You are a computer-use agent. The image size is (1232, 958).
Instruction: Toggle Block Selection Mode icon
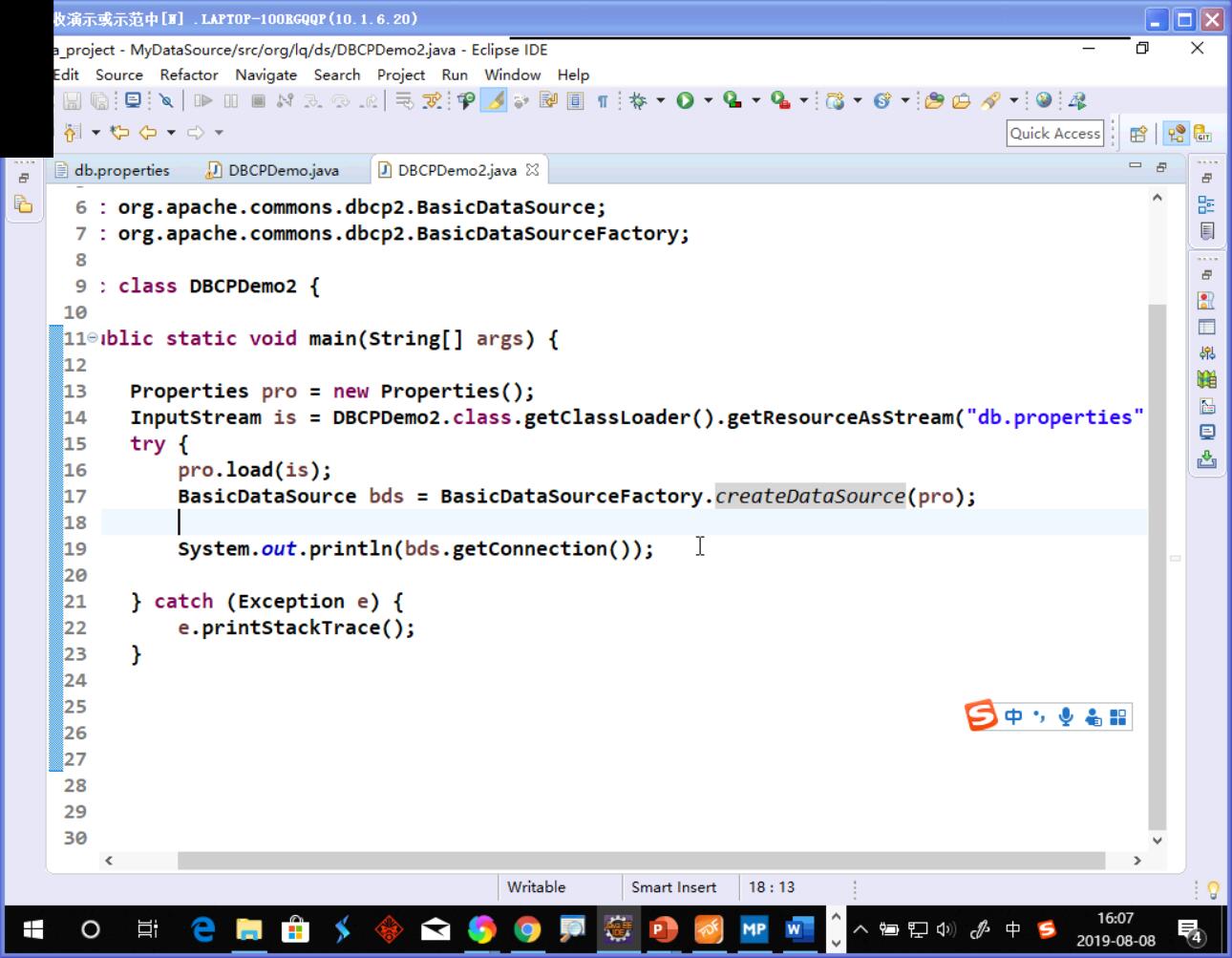click(575, 100)
